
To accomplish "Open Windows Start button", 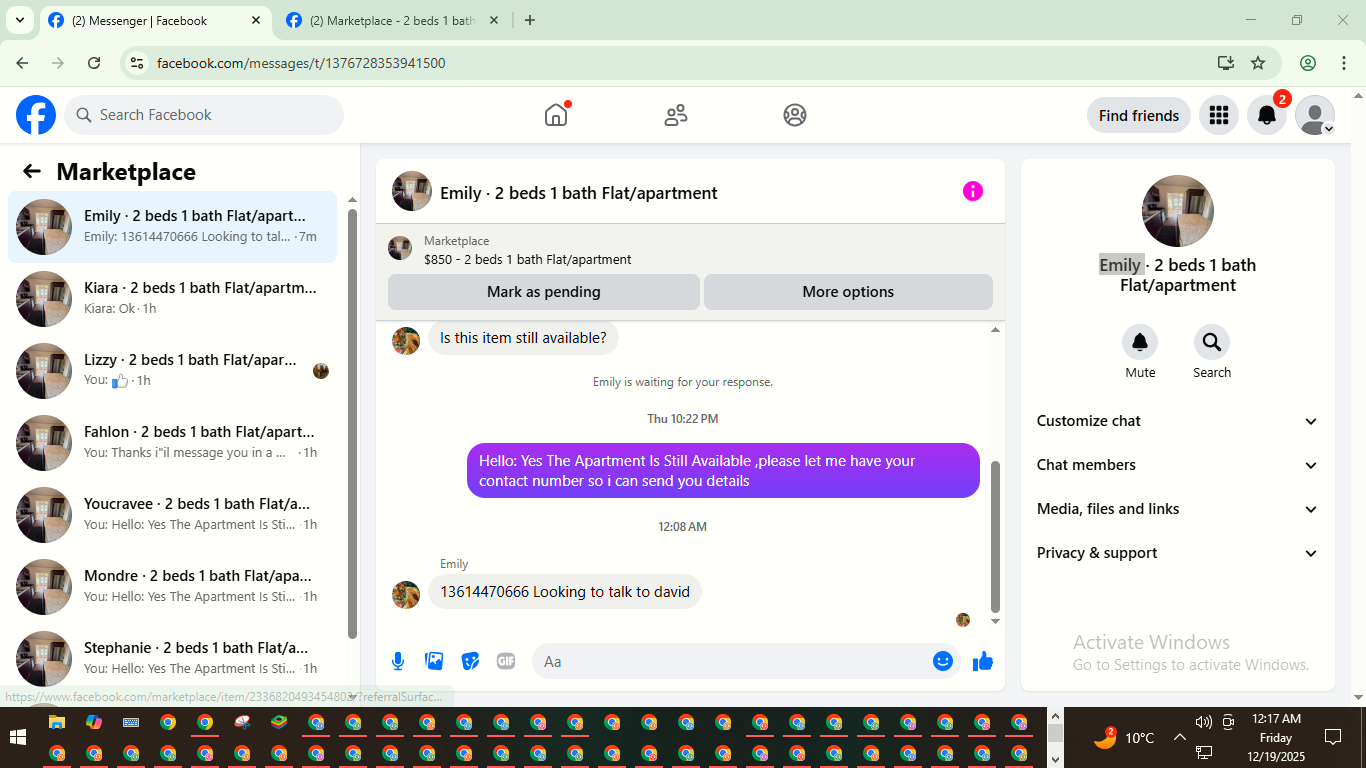I will pyautogui.click(x=18, y=738).
